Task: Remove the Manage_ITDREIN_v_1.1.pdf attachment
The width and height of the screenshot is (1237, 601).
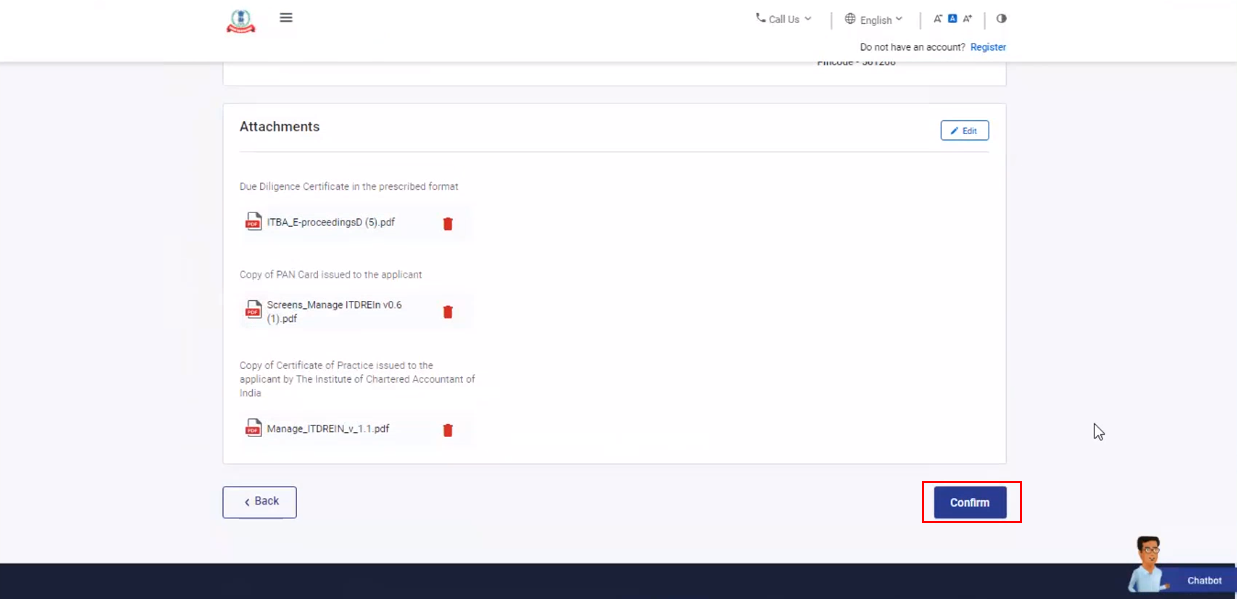Action: pos(448,430)
